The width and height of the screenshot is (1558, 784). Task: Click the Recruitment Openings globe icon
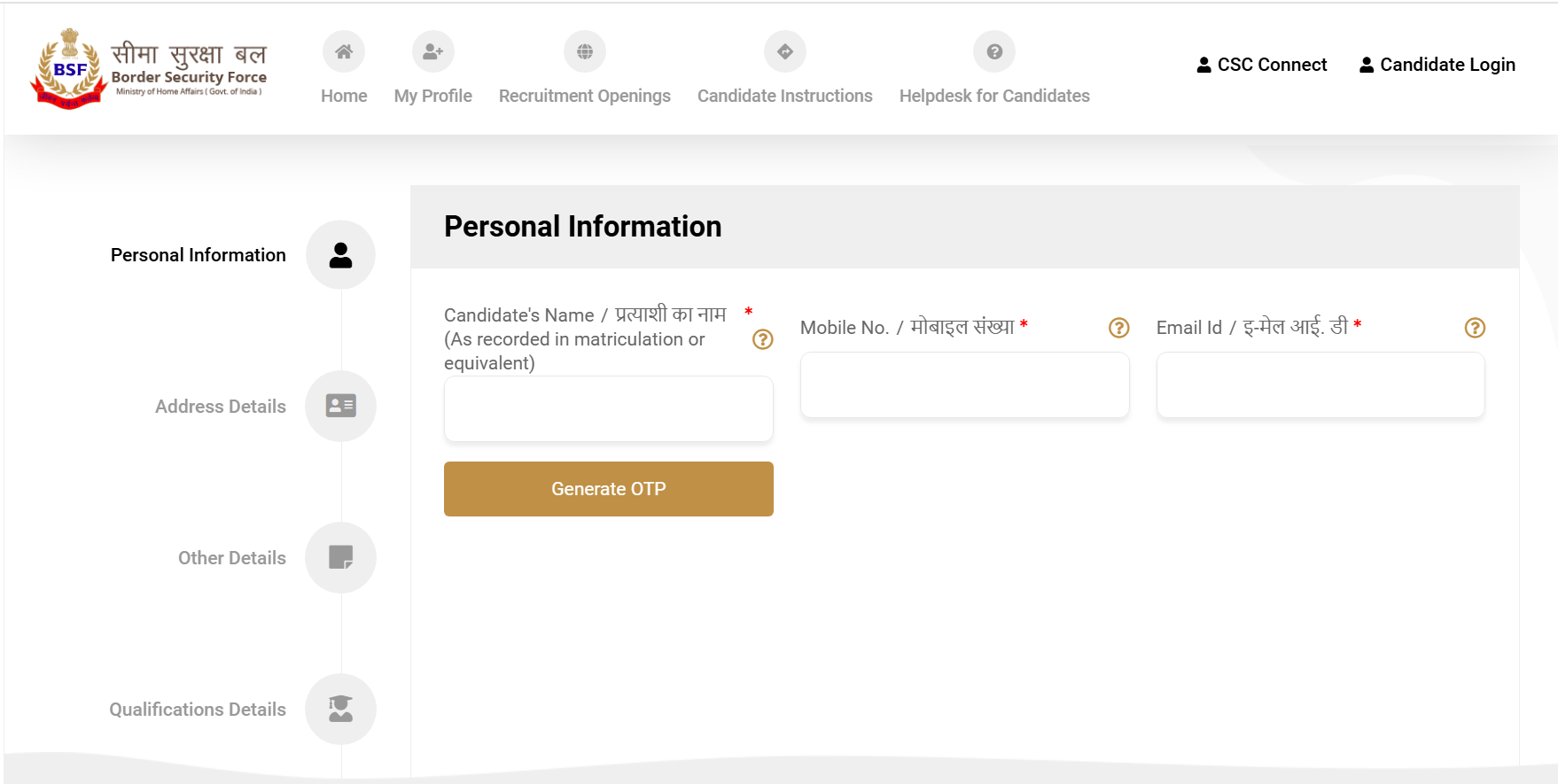coord(585,52)
